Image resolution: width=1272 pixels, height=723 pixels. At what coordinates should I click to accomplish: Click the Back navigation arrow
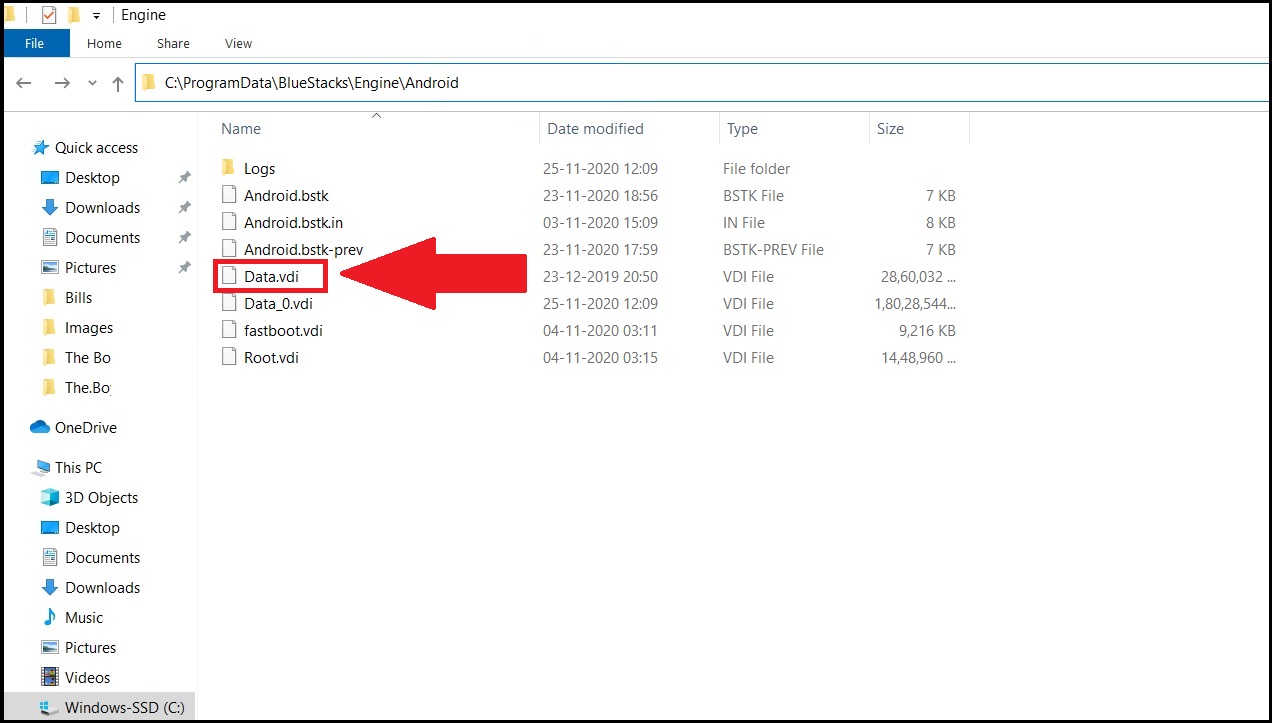coord(25,83)
